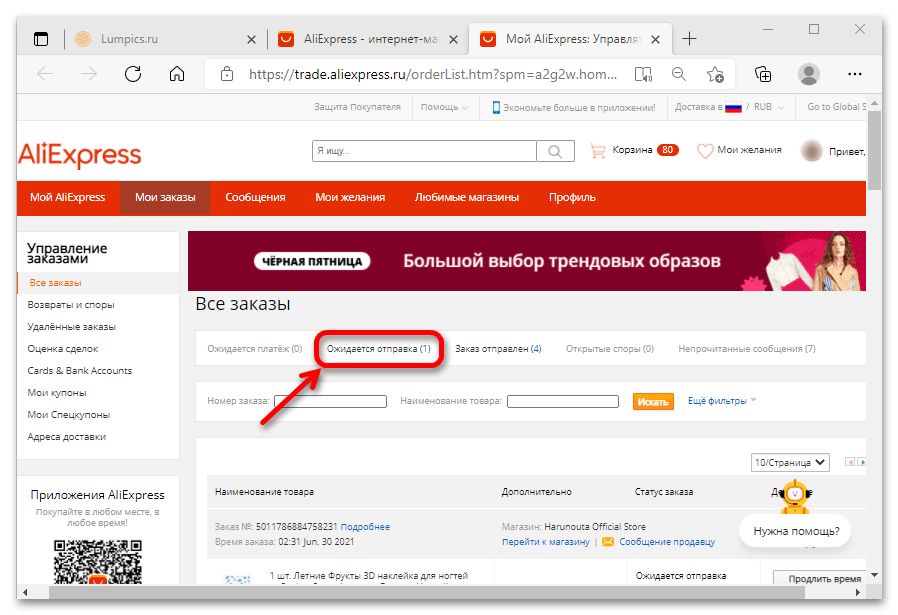Viewport: 898px width, 615px height.
Task: Click the orange Искать button
Action: 653,402
